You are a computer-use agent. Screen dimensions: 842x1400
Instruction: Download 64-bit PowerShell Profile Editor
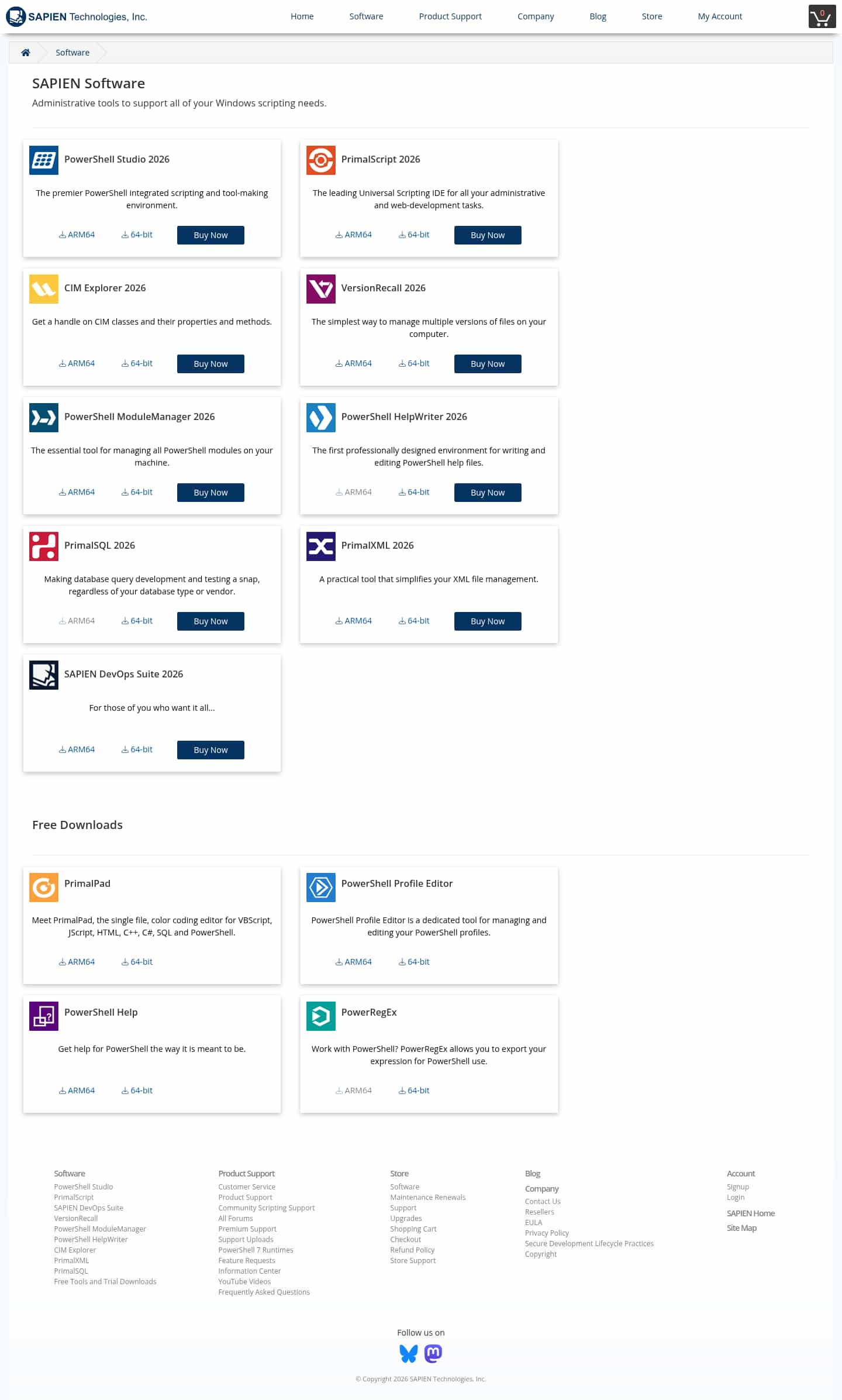[x=414, y=962]
